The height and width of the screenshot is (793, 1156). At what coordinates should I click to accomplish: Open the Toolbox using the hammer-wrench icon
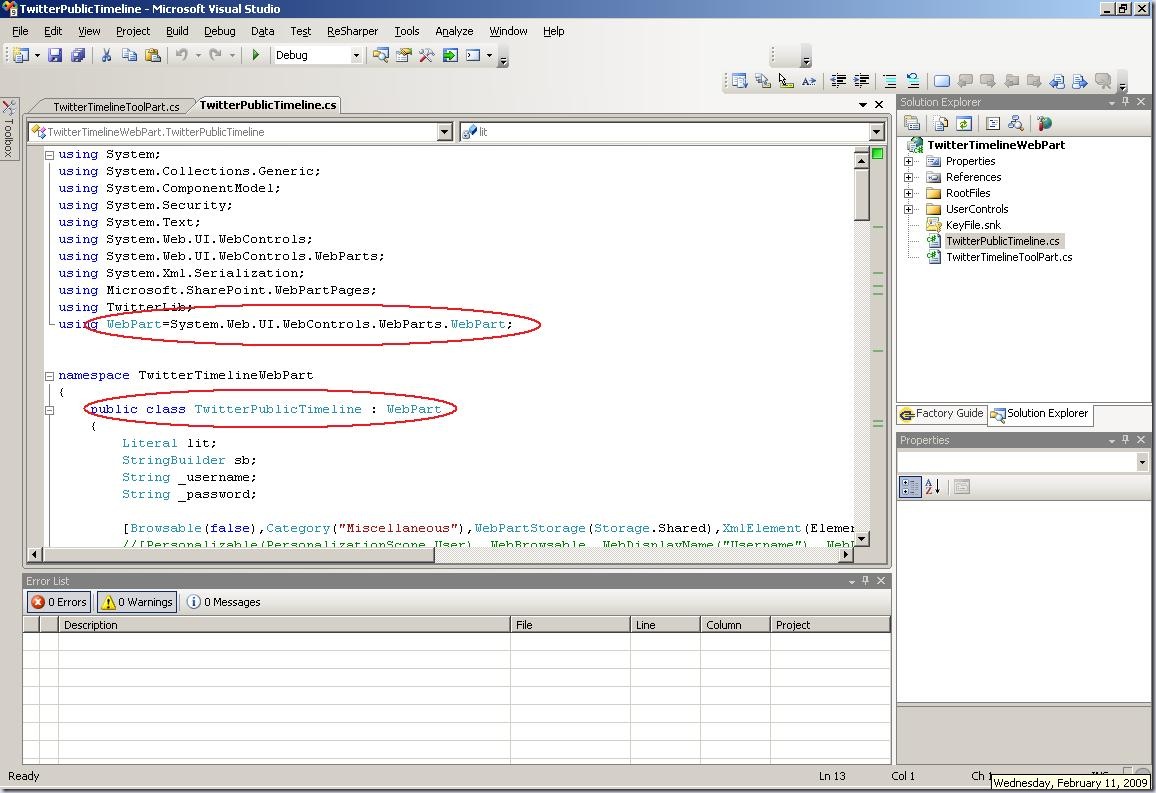[426, 55]
